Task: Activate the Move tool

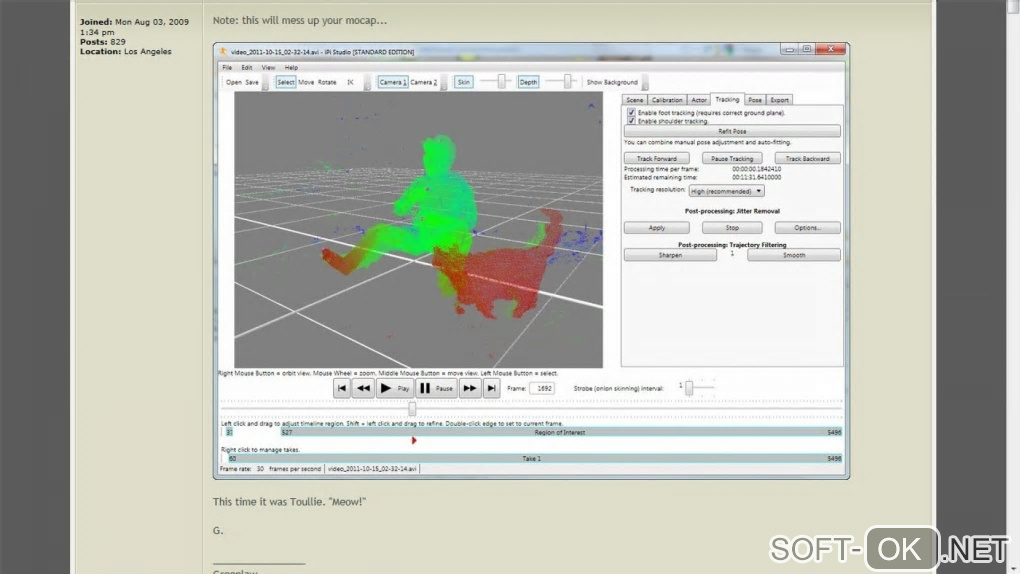Action: (306, 83)
